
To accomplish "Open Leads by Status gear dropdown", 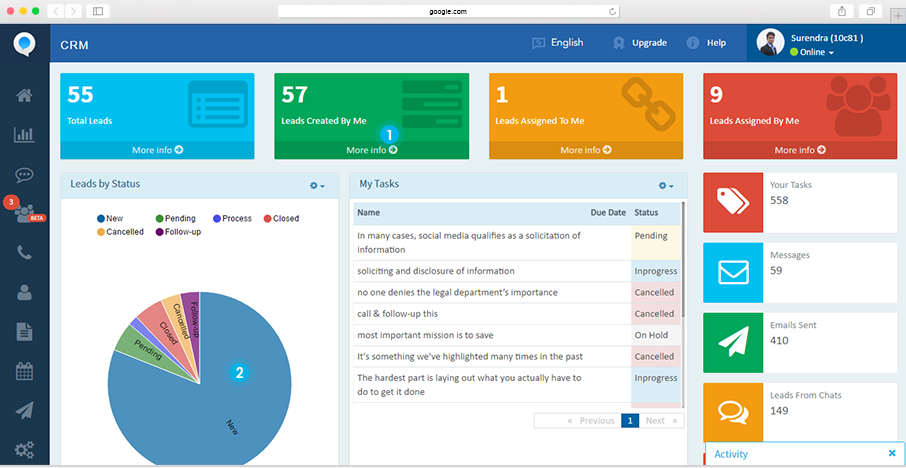I will (x=317, y=185).
